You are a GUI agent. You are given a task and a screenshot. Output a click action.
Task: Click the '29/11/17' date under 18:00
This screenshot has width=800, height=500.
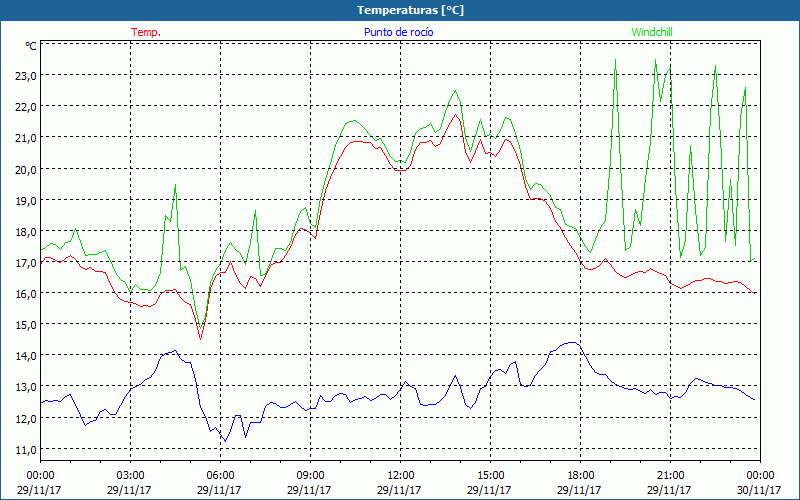(x=579, y=490)
